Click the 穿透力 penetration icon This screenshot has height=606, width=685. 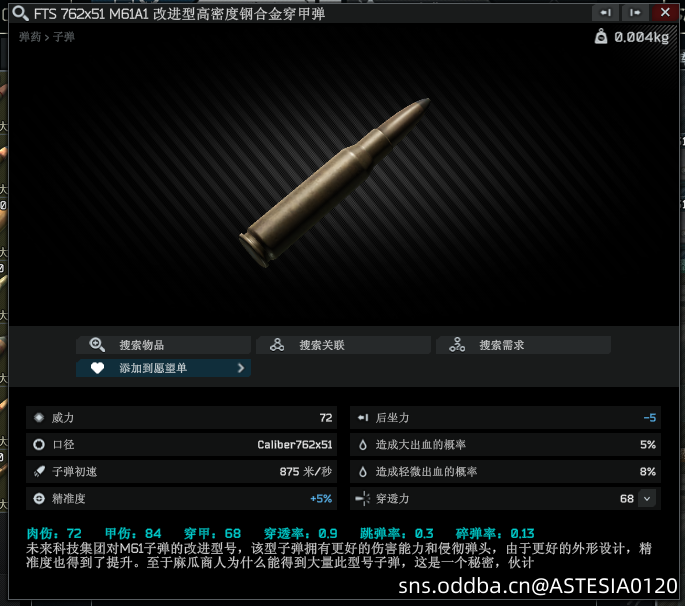(363, 499)
